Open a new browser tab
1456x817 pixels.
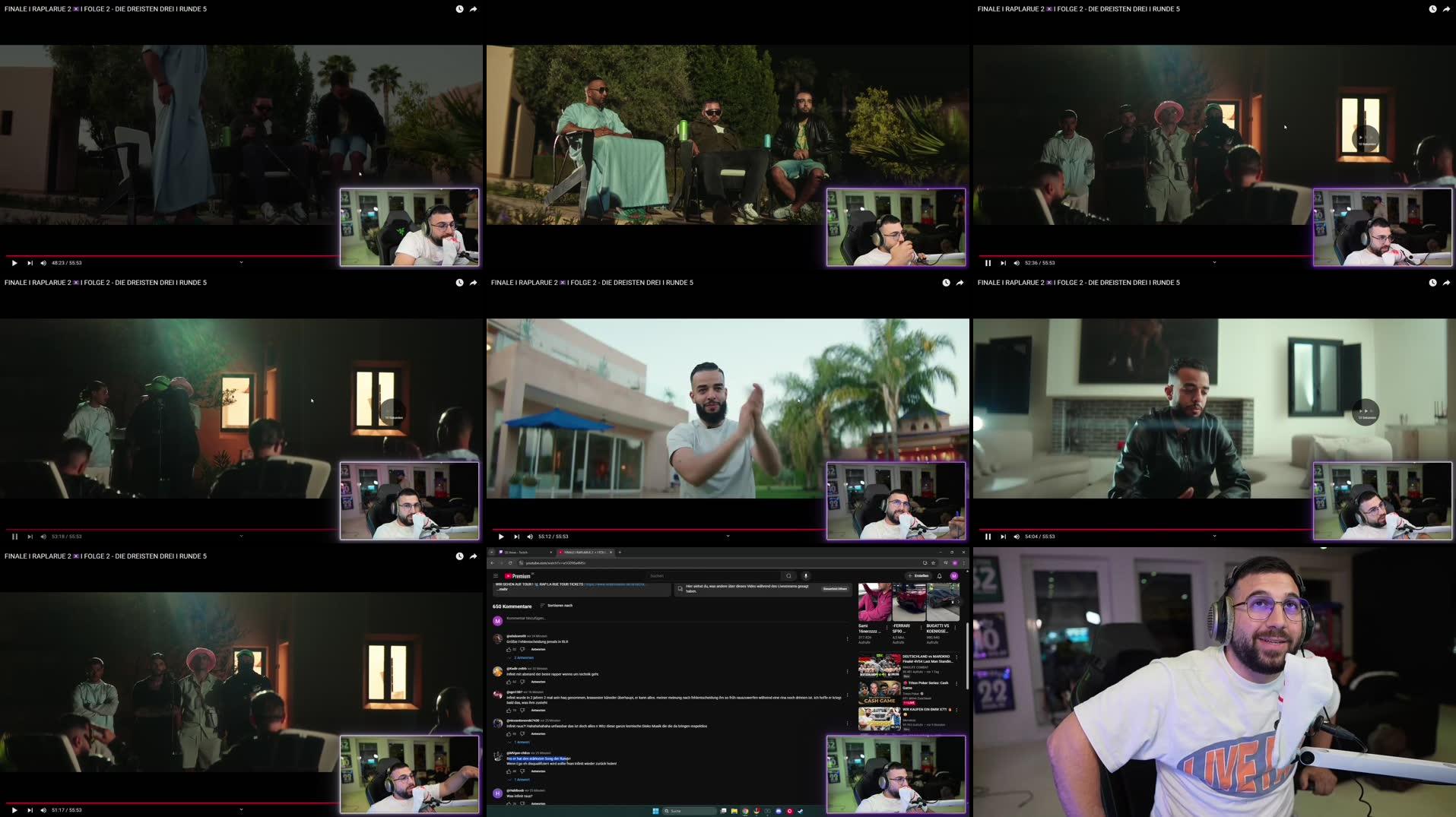pyautogui.click(x=620, y=553)
